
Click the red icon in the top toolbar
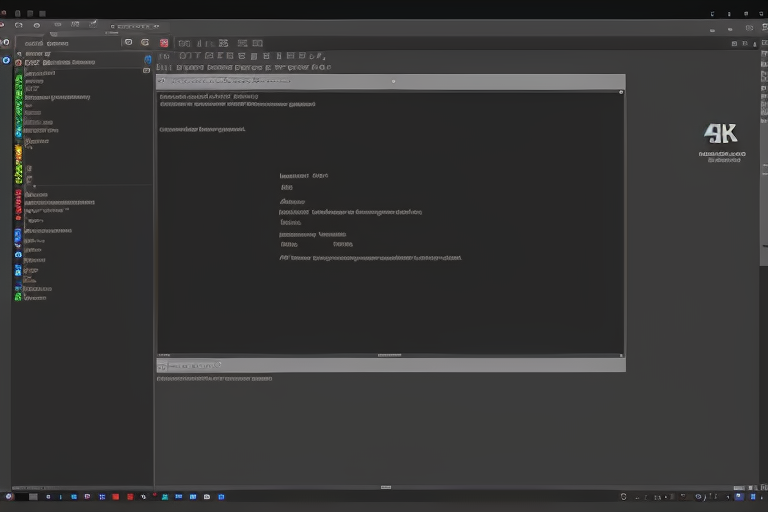(x=164, y=43)
